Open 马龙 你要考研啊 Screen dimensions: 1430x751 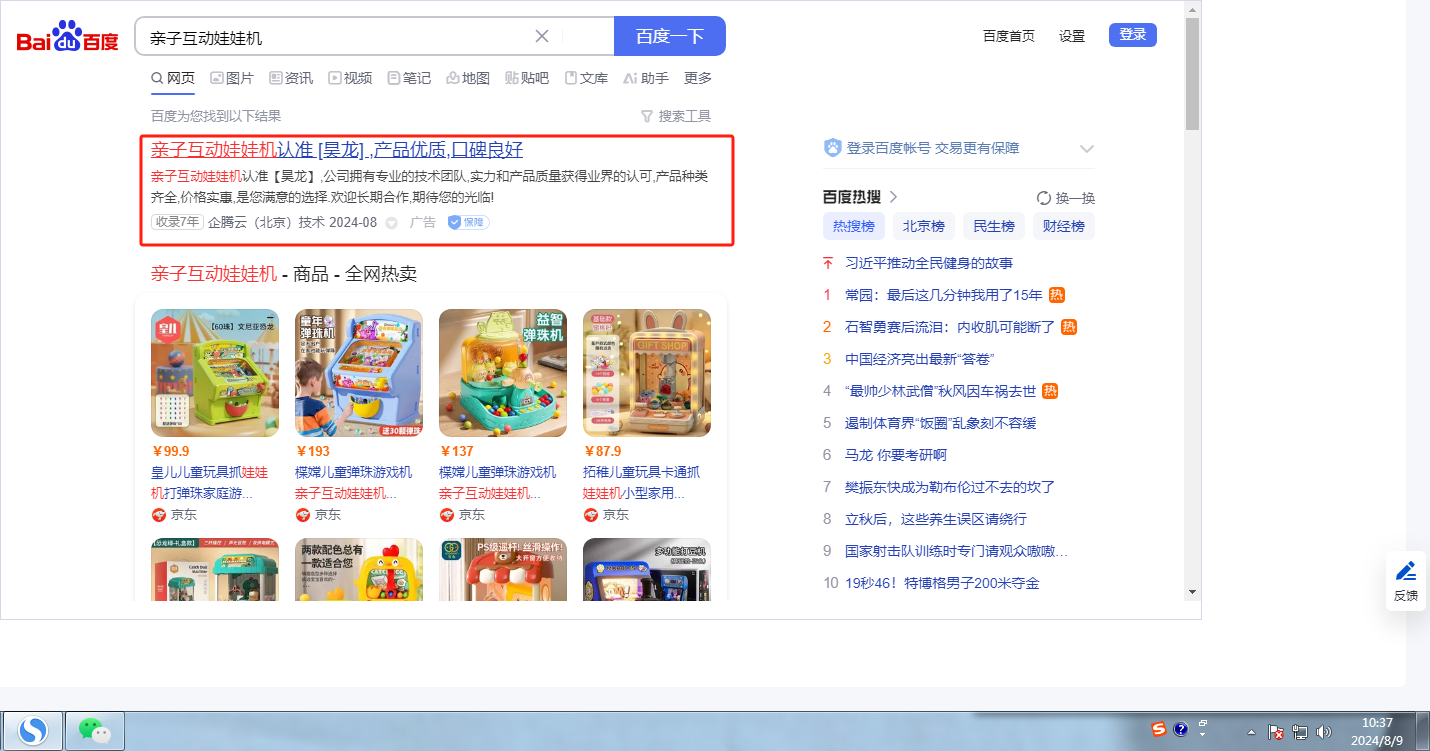(x=896, y=455)
